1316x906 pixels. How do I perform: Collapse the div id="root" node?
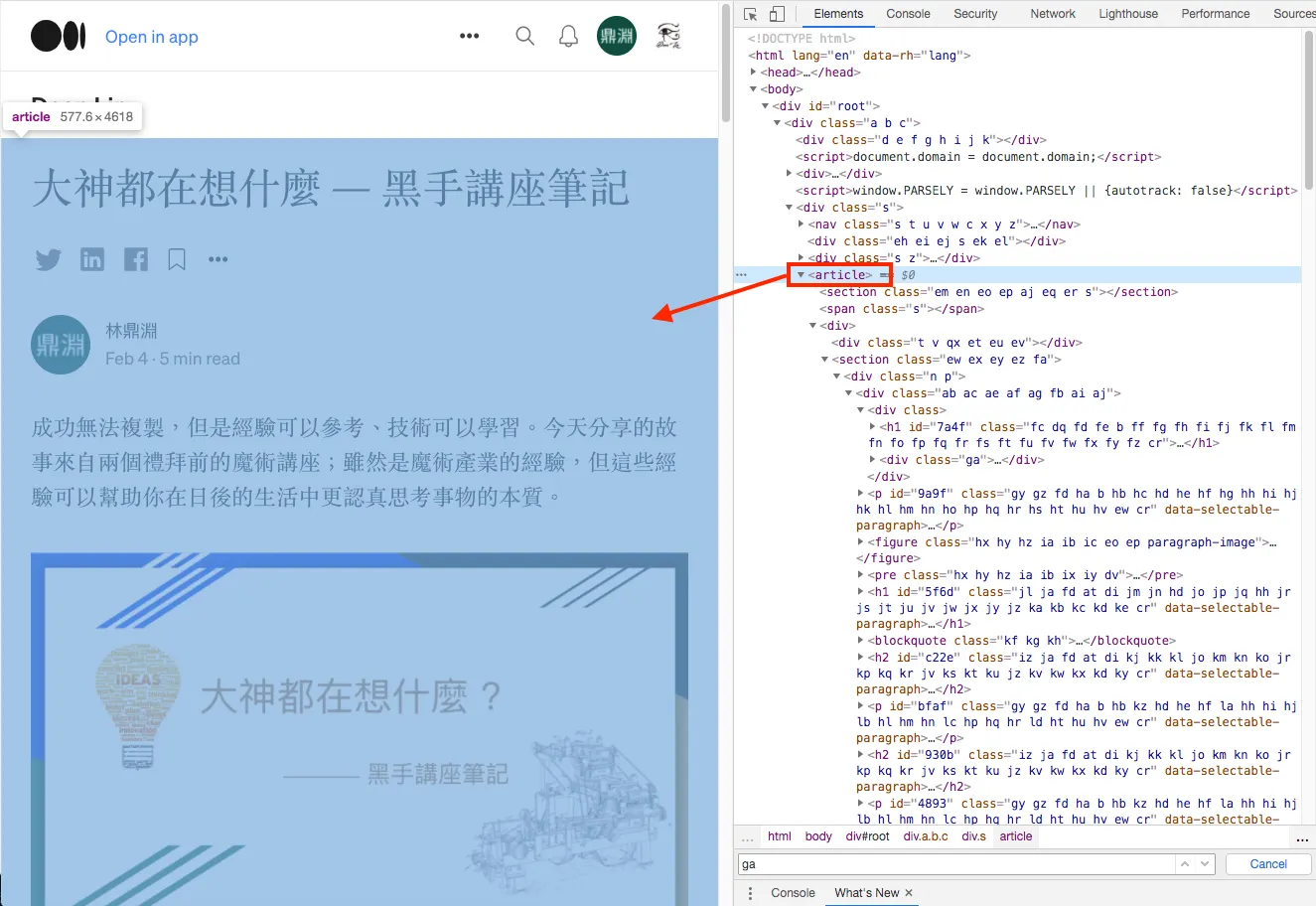coord(766,106)
